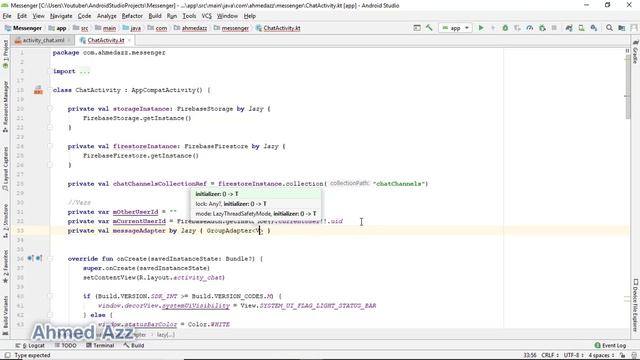Close the activity_chat.xml tab
This screenshot has width=640, height=360.
pyautogui.click(x=69, y=40)
